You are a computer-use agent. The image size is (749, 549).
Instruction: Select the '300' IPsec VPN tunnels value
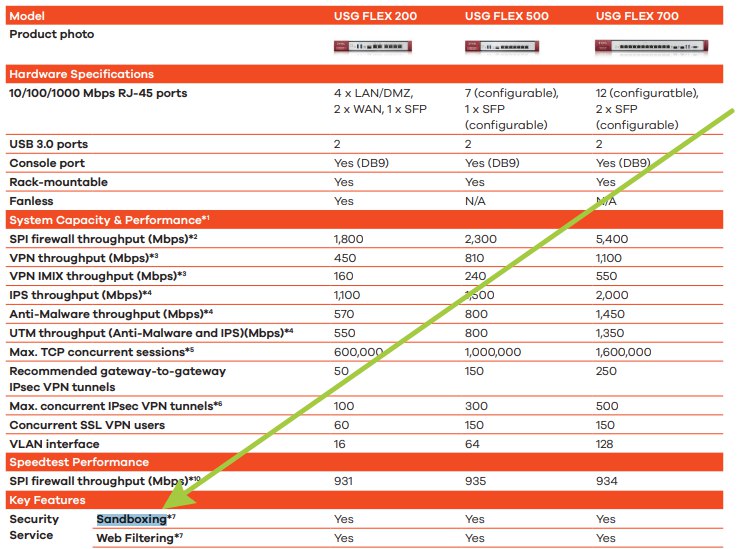click(476, 406)
